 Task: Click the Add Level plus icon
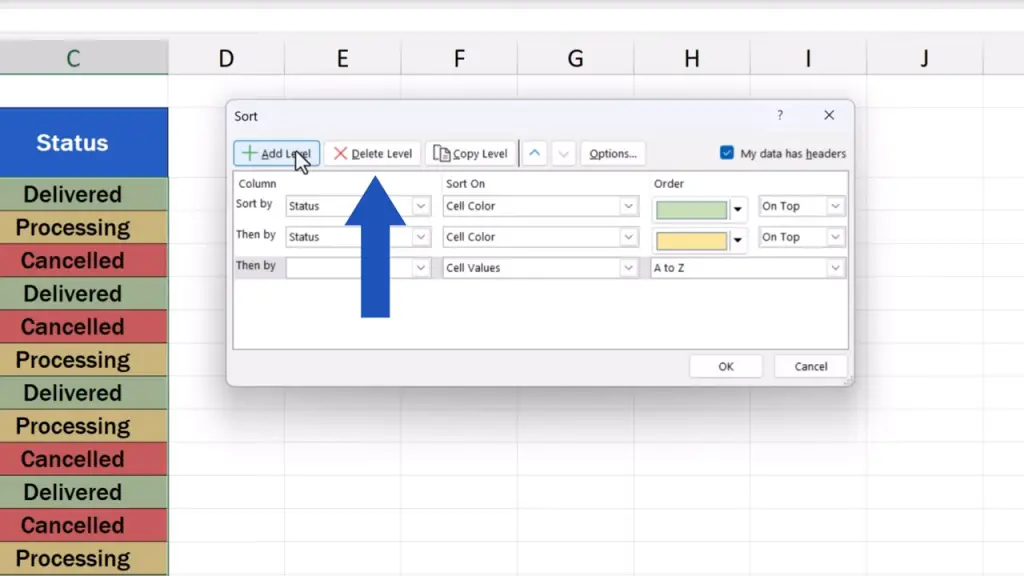pos(250,154)
